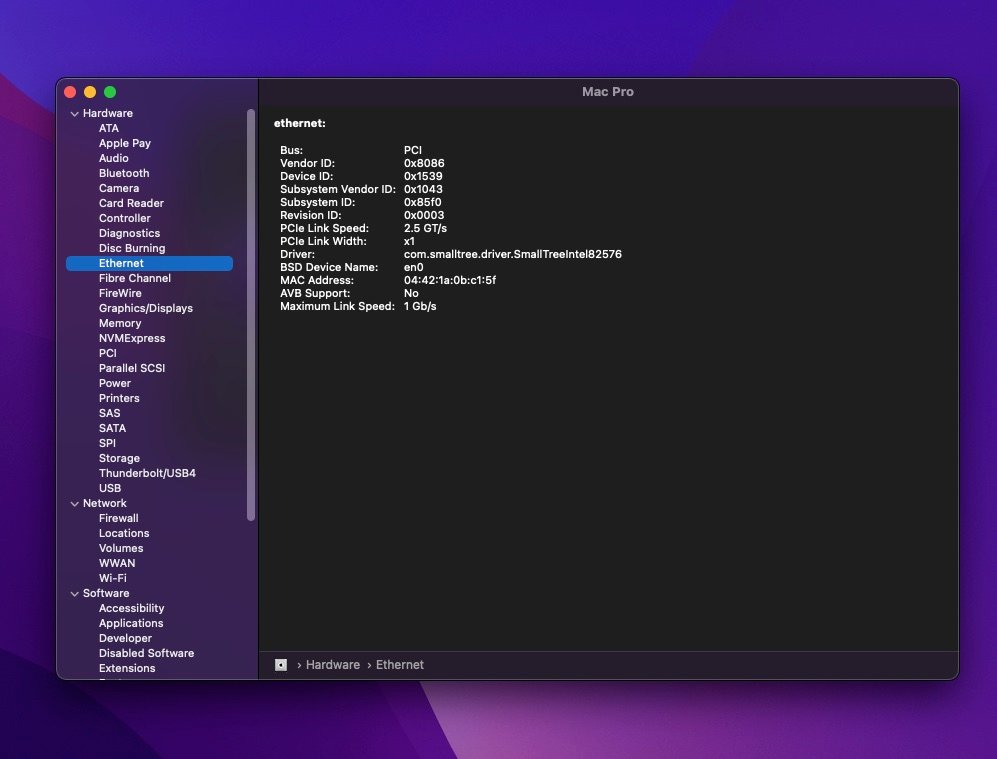997x759 pixels.
Task: Click the green zoom window button
Action: (110, 92)
